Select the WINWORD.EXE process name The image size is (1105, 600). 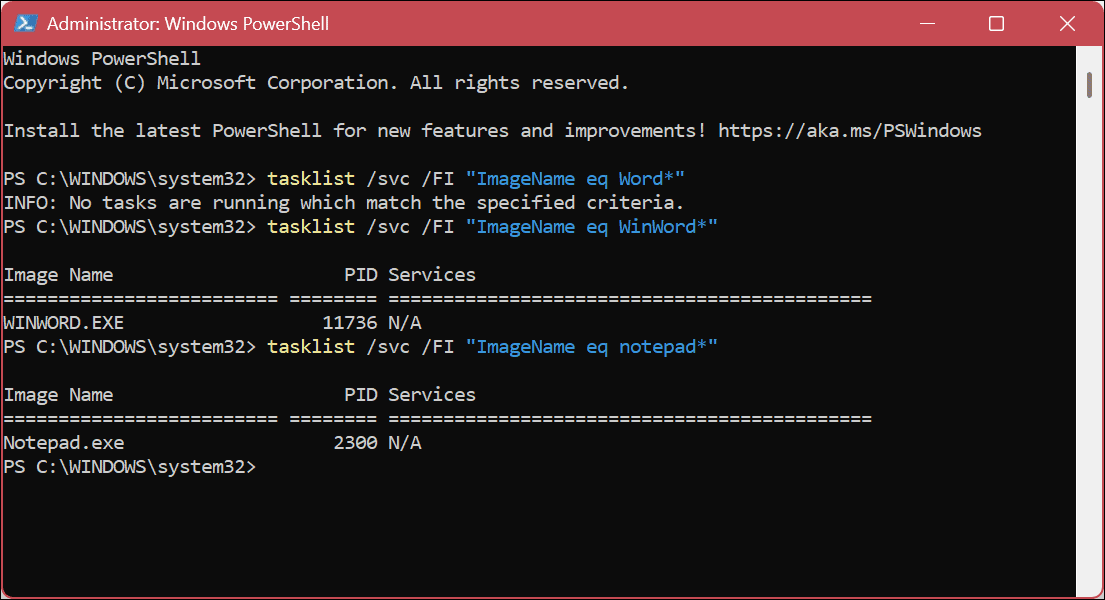[x=63, y=322]
